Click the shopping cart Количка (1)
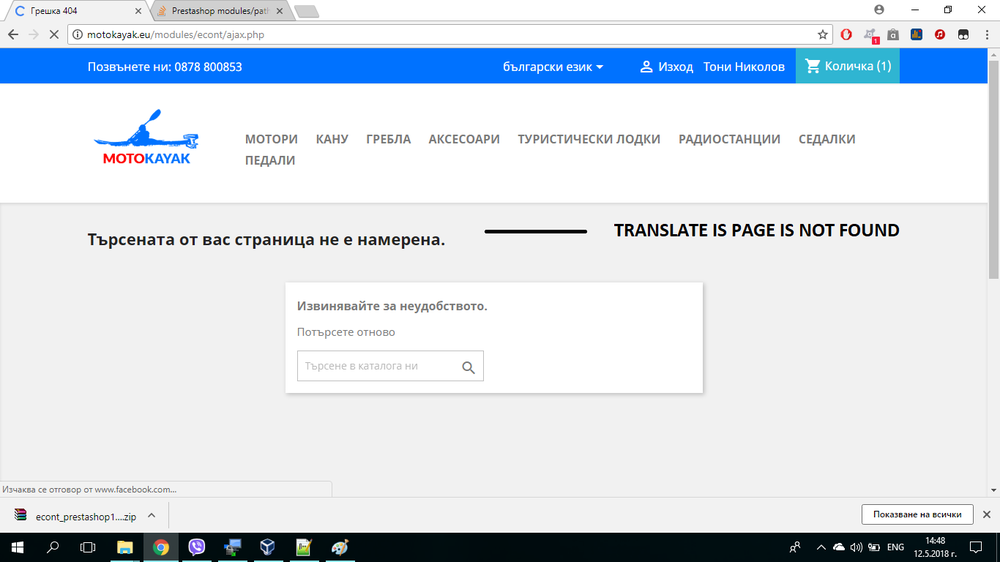Viewport: 1000px width, 562px height. click(x=848, y=66)
